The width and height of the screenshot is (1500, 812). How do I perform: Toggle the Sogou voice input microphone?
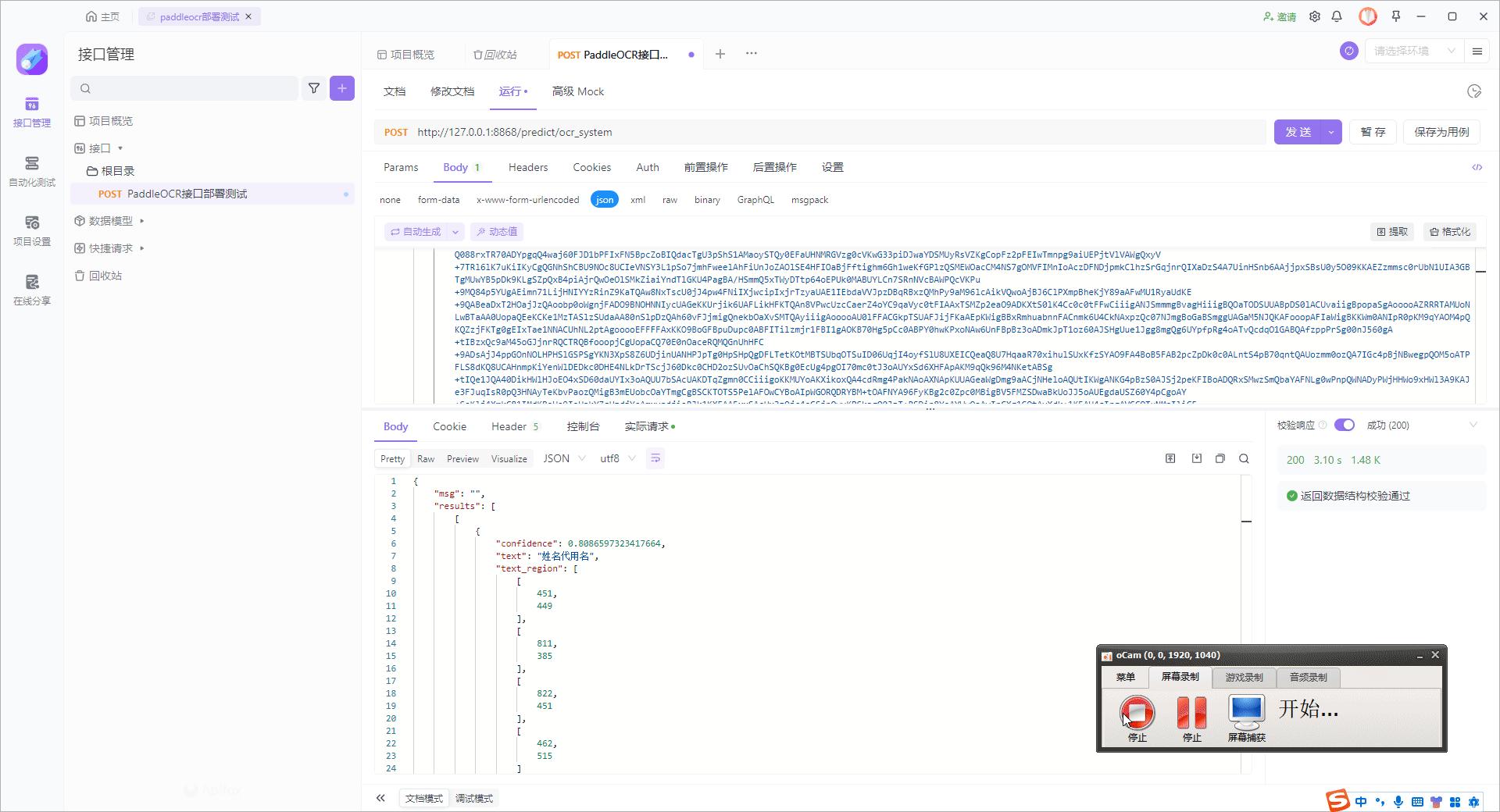point(1398,802)
